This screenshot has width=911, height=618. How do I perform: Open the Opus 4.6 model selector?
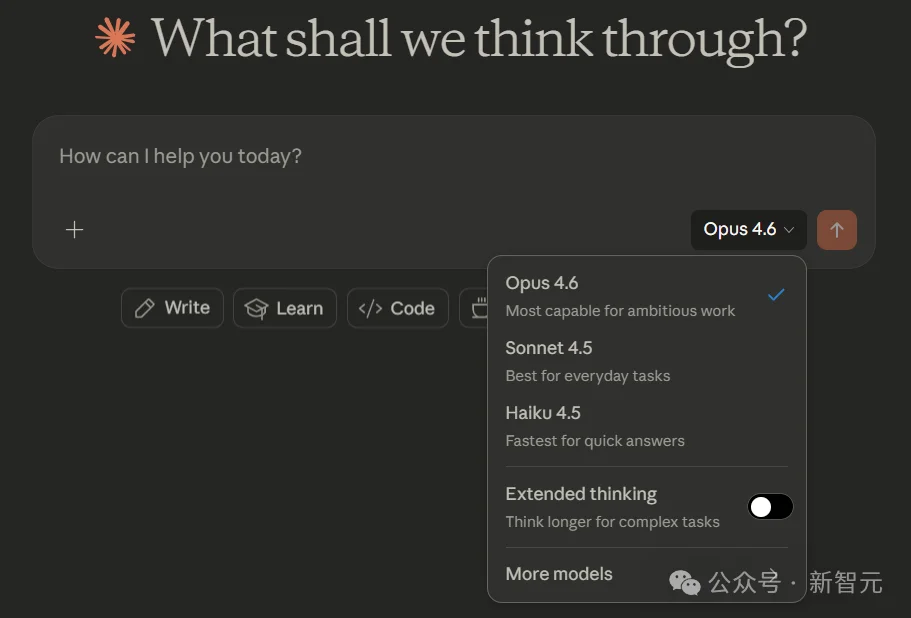pyautogui.click(x=748, y=230)
